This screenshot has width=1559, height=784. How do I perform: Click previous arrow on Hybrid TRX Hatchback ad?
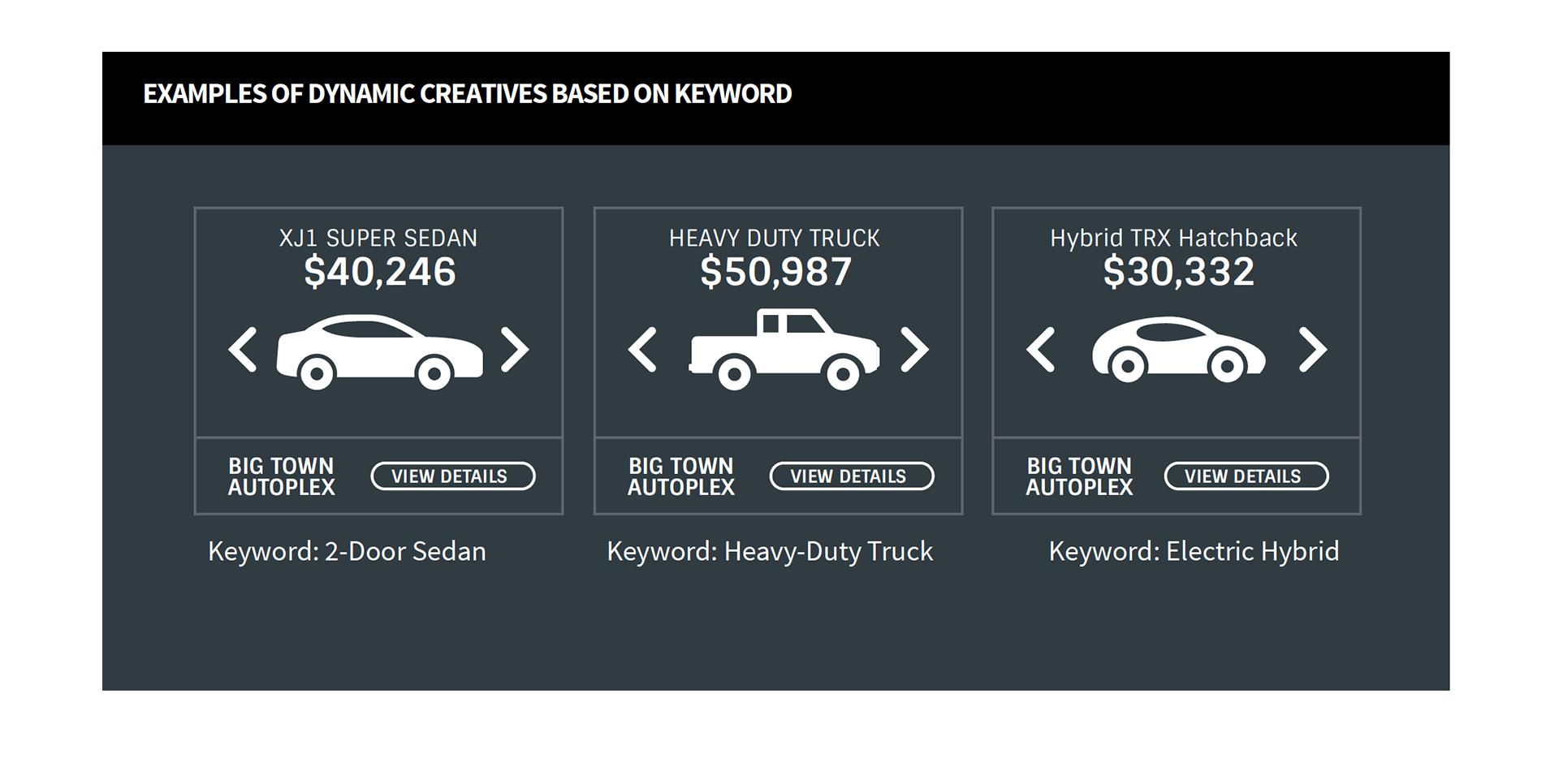coord(1041,350)
